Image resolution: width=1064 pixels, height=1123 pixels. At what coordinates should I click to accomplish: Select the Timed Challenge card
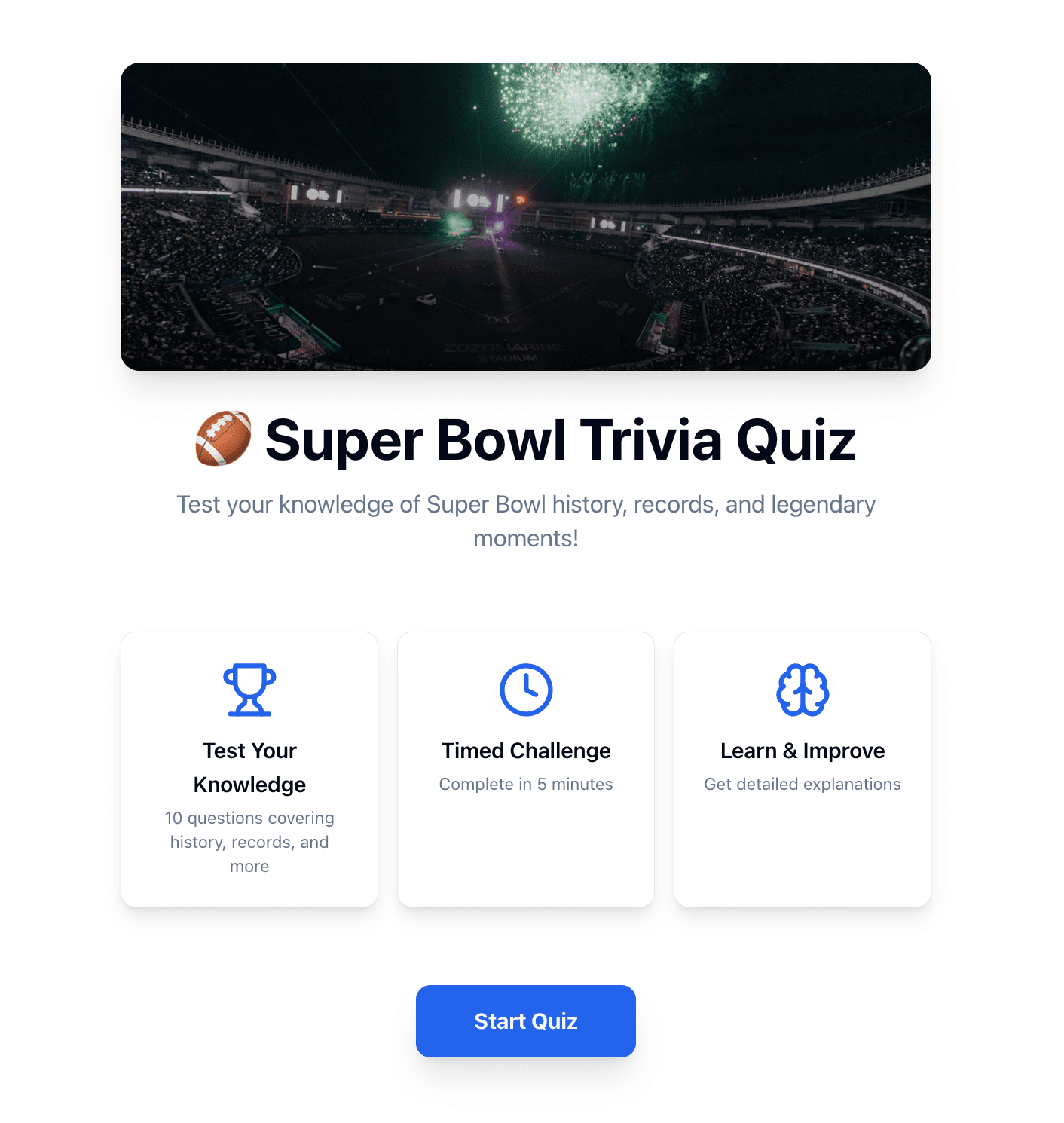[526, 769]
